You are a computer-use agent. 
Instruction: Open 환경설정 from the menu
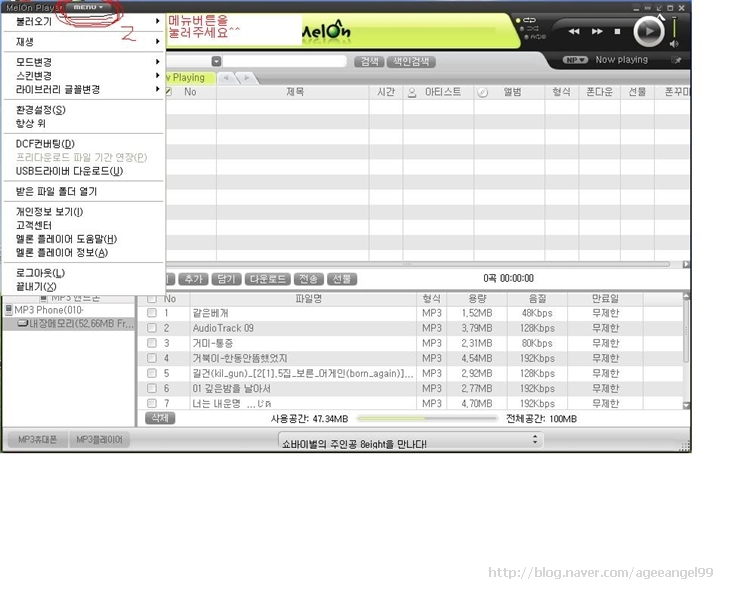click(x=41, y=110)
